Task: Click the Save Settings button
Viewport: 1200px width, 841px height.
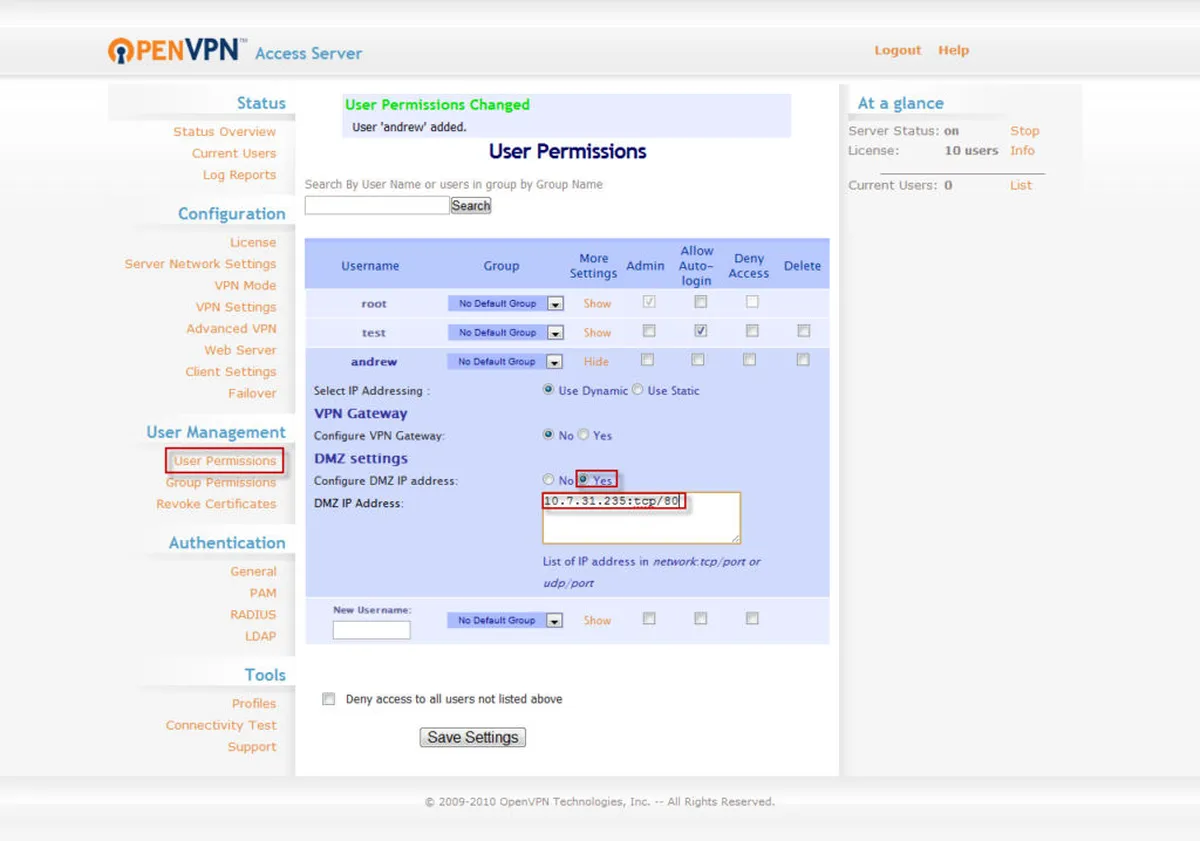Action: 473,737
